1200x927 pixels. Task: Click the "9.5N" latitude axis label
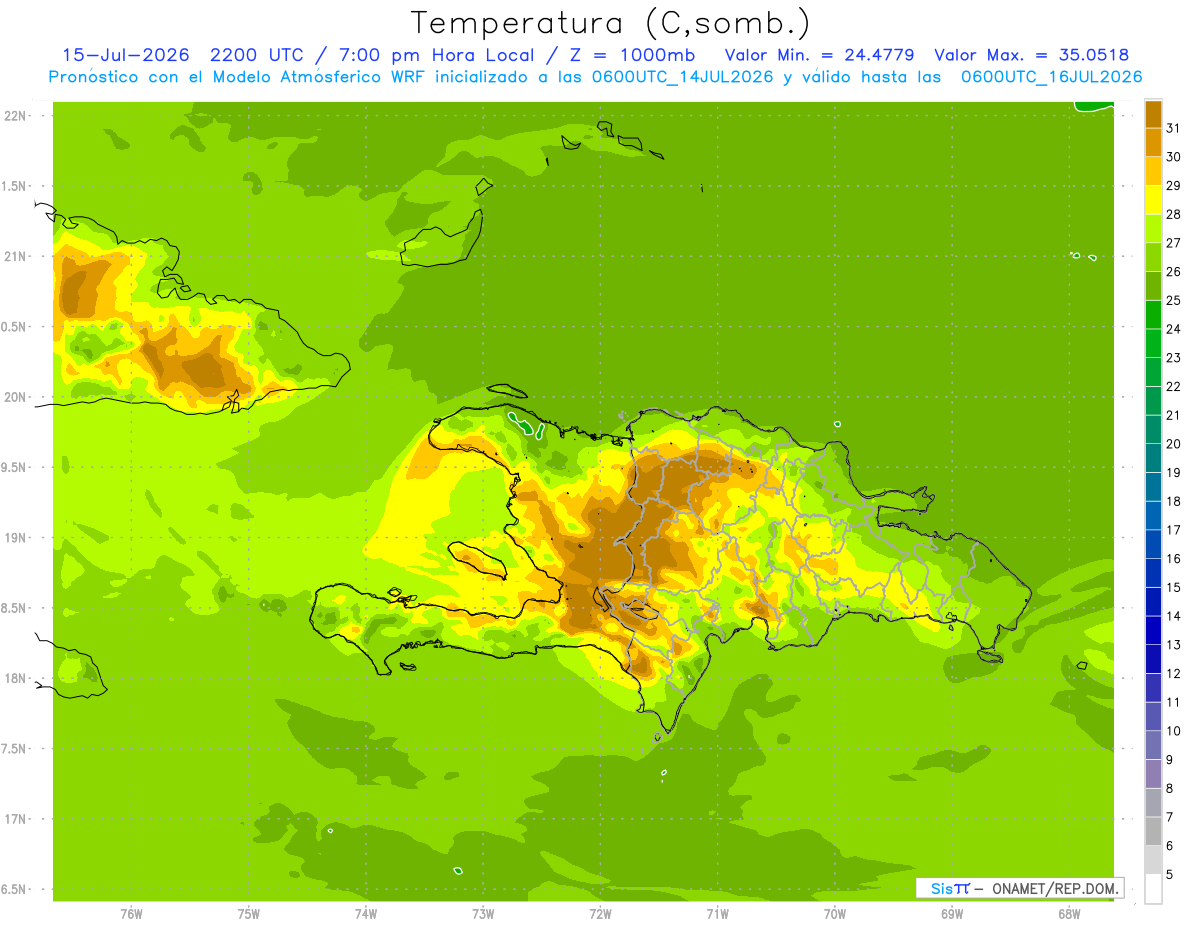[x=16, y=467]
